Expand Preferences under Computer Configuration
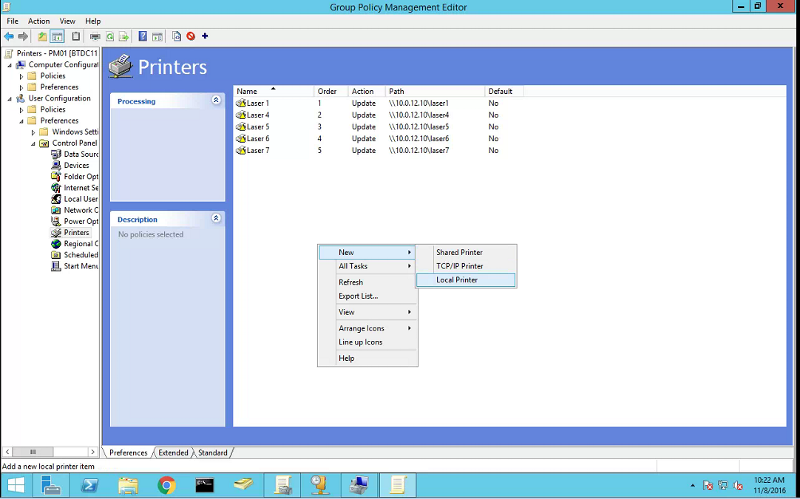 (x=21, y=88)
